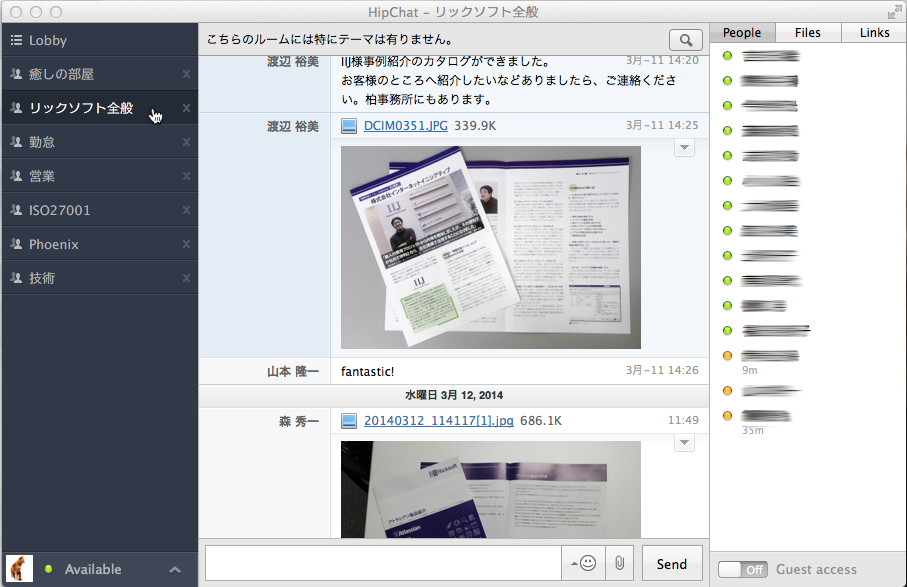
Task: Select the idle user marked 35m
Action: (766, 416)
